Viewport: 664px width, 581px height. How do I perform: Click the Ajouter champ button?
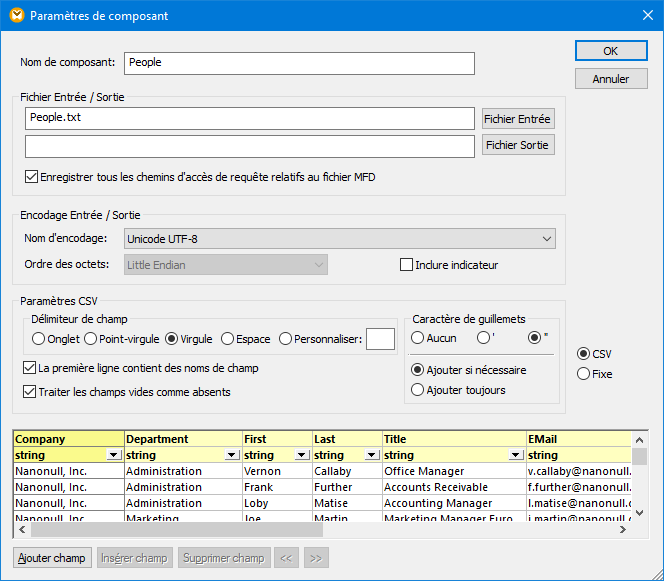[53, 557]
